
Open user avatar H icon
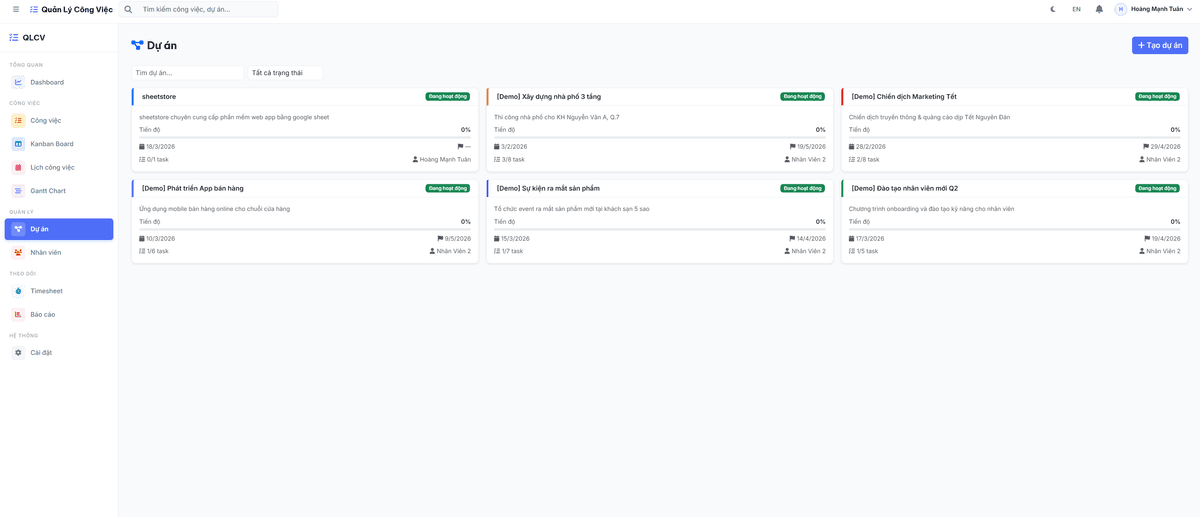point(1121,9)
